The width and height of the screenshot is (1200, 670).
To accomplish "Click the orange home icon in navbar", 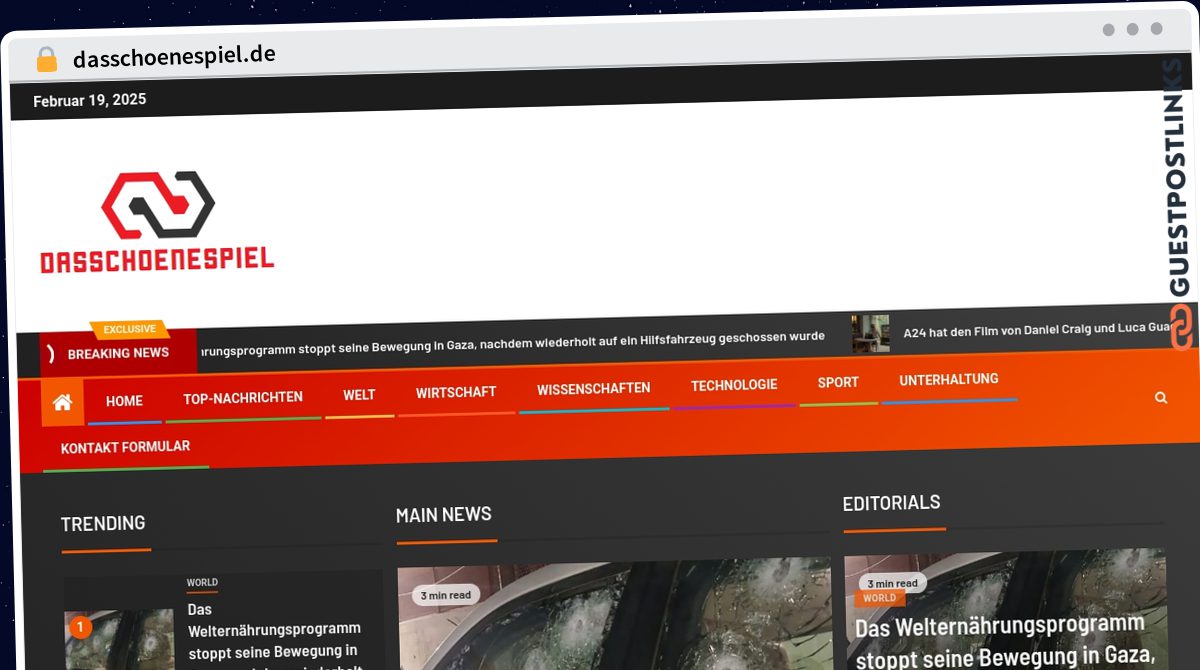I will click(62, 402).
